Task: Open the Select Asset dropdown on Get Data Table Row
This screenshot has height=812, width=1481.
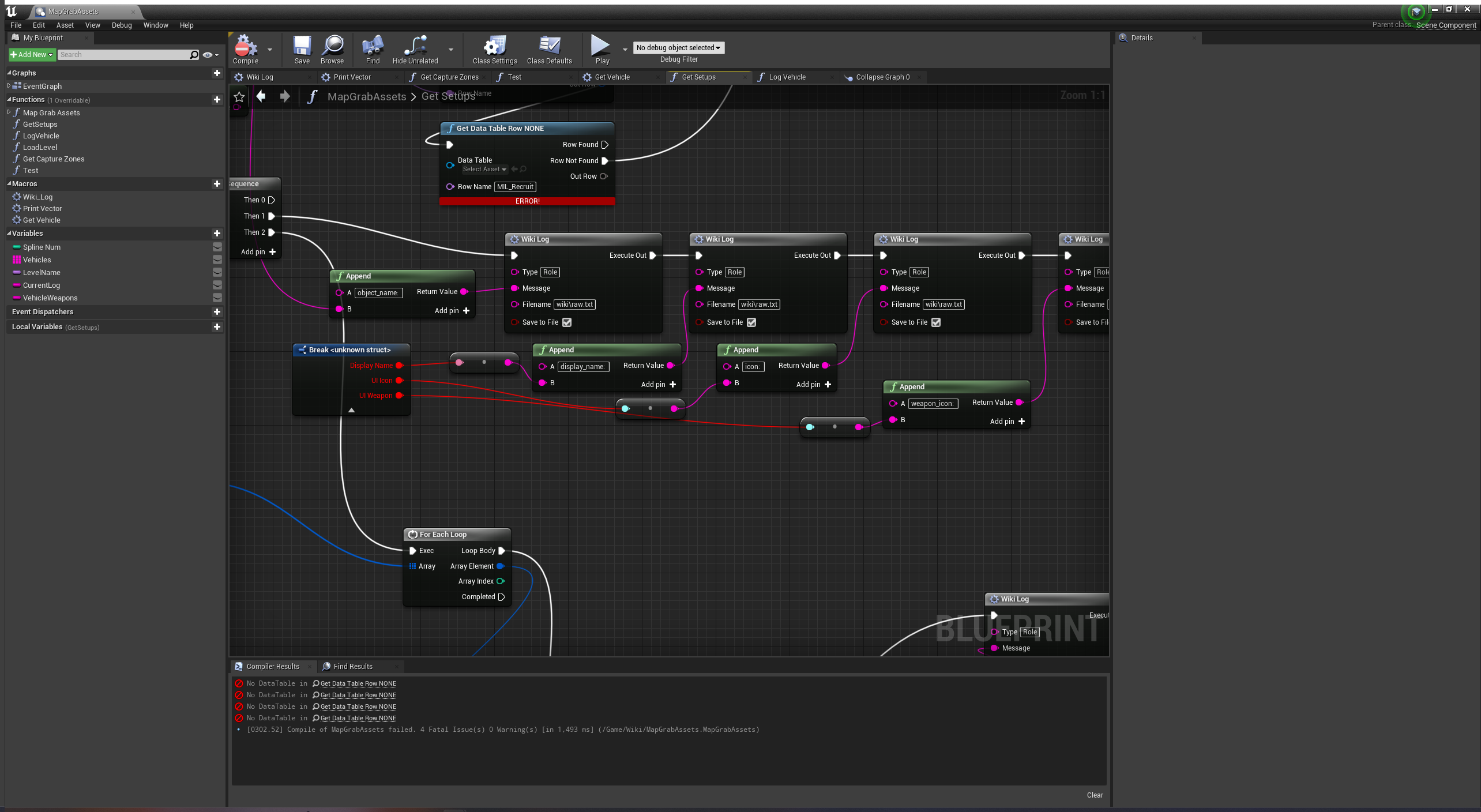Action: click(483, 169)
